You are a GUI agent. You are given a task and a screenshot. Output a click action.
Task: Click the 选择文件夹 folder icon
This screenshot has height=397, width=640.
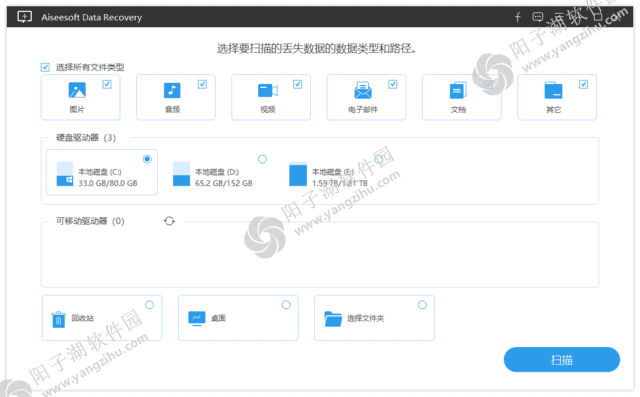[333, 319]
